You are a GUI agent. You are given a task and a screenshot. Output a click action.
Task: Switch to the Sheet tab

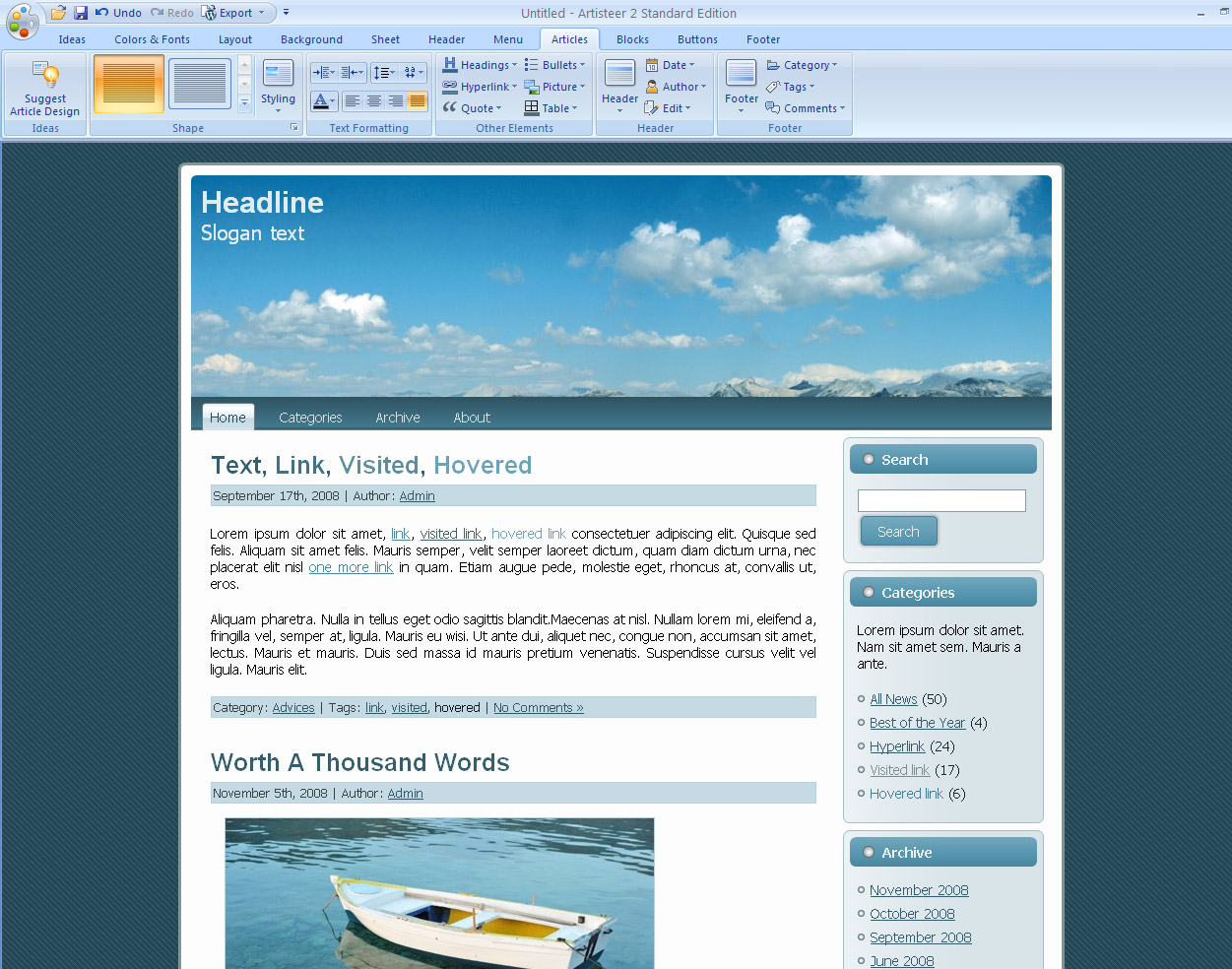click(x=385, y=39)
